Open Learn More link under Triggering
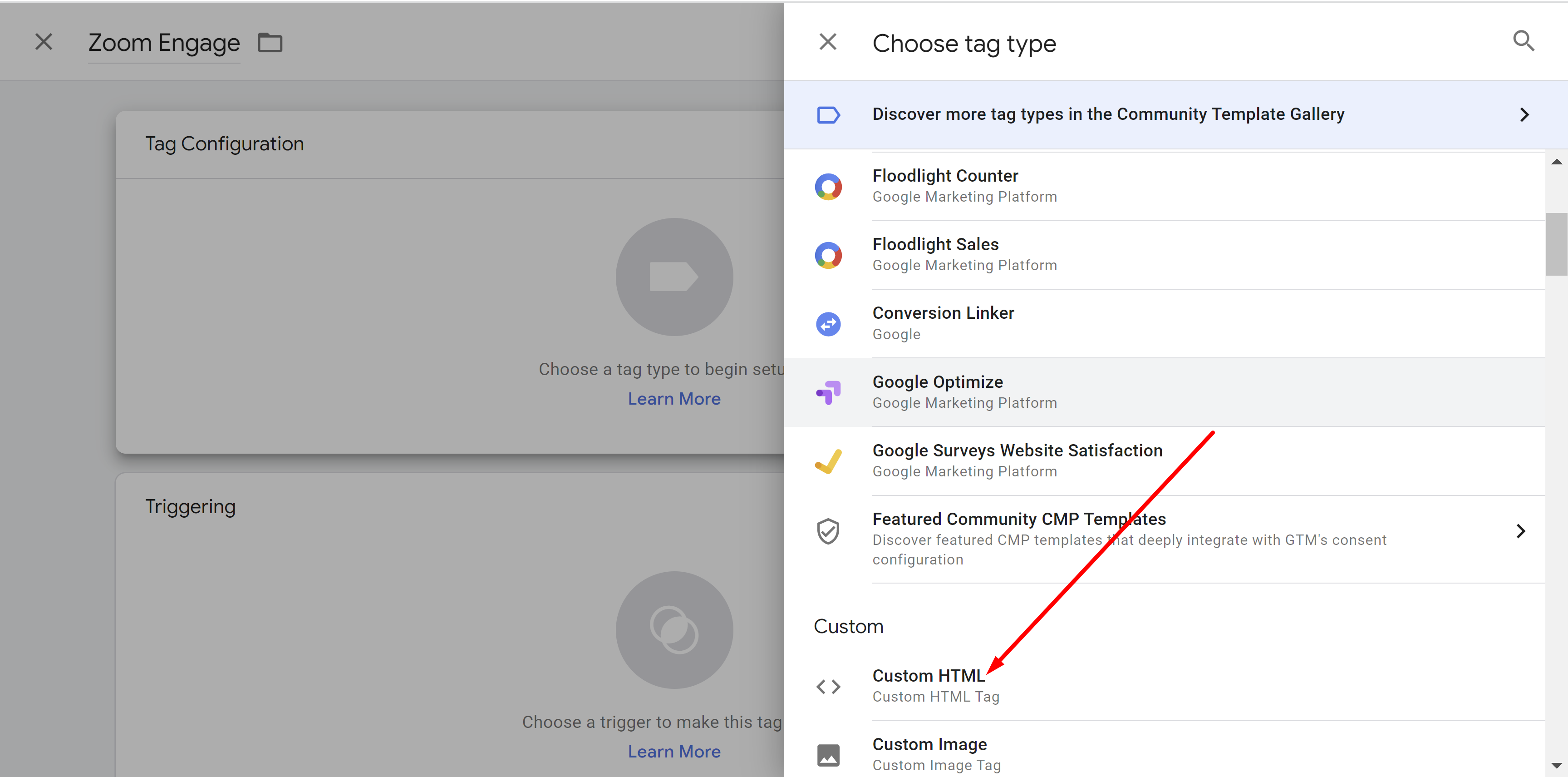This screenshot has width=1568, height=777. 674,752
